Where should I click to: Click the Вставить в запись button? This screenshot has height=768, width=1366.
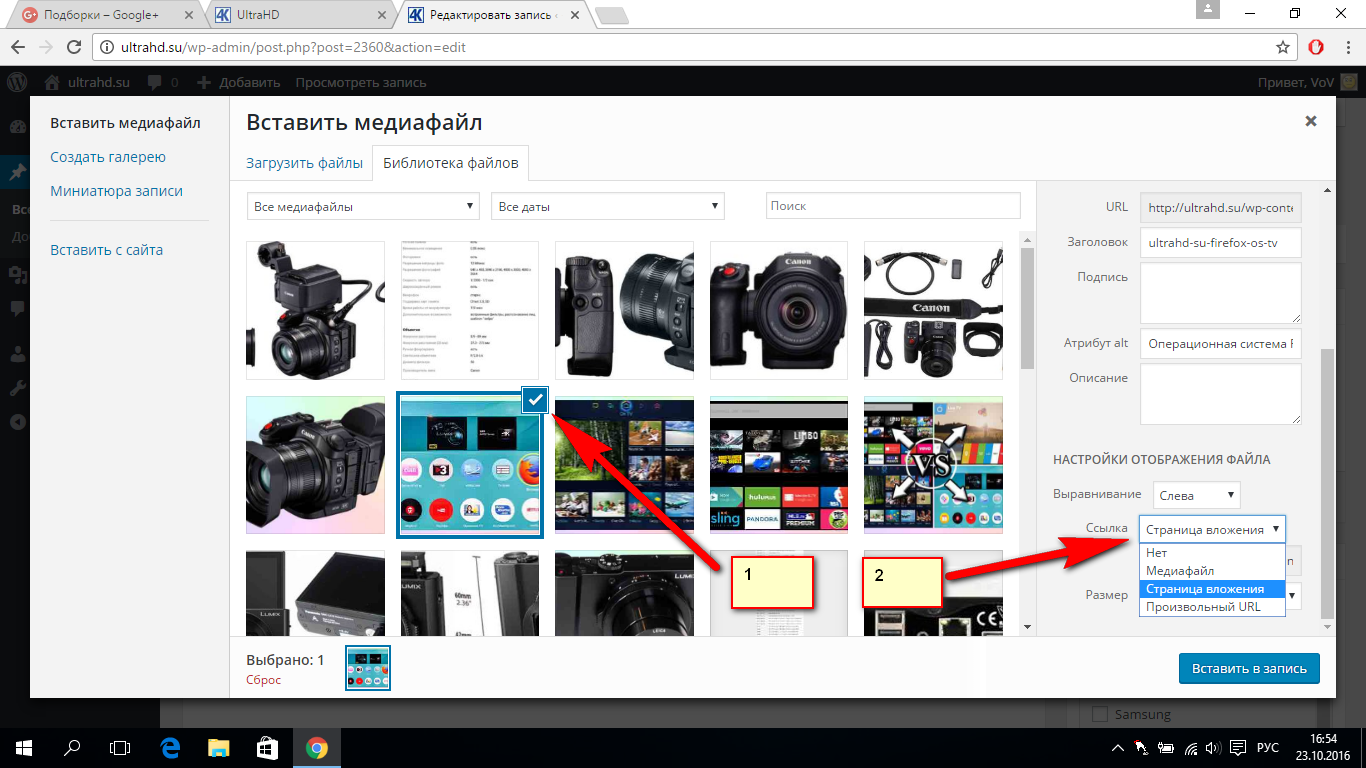click(x=1249, y=668)
